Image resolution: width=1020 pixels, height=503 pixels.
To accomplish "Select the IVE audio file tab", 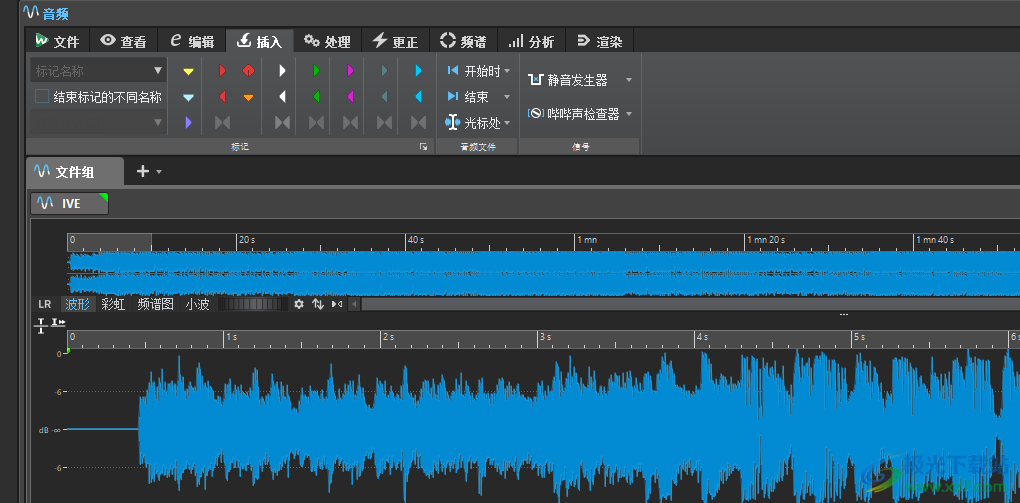I will pos(69,203).
